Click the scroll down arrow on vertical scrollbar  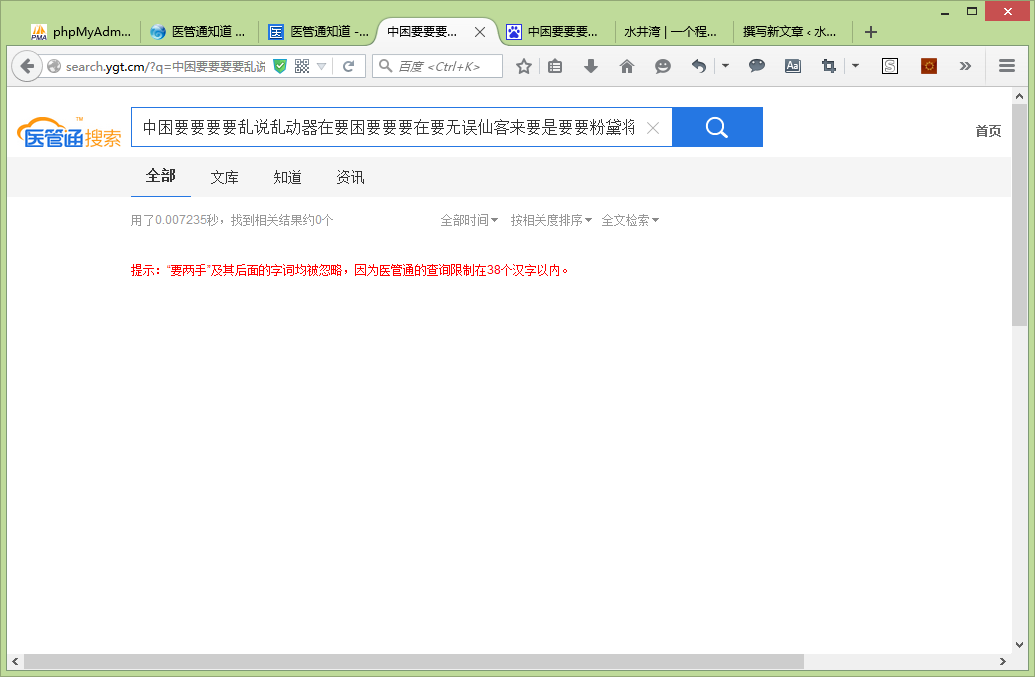[x=1019, y=645]
